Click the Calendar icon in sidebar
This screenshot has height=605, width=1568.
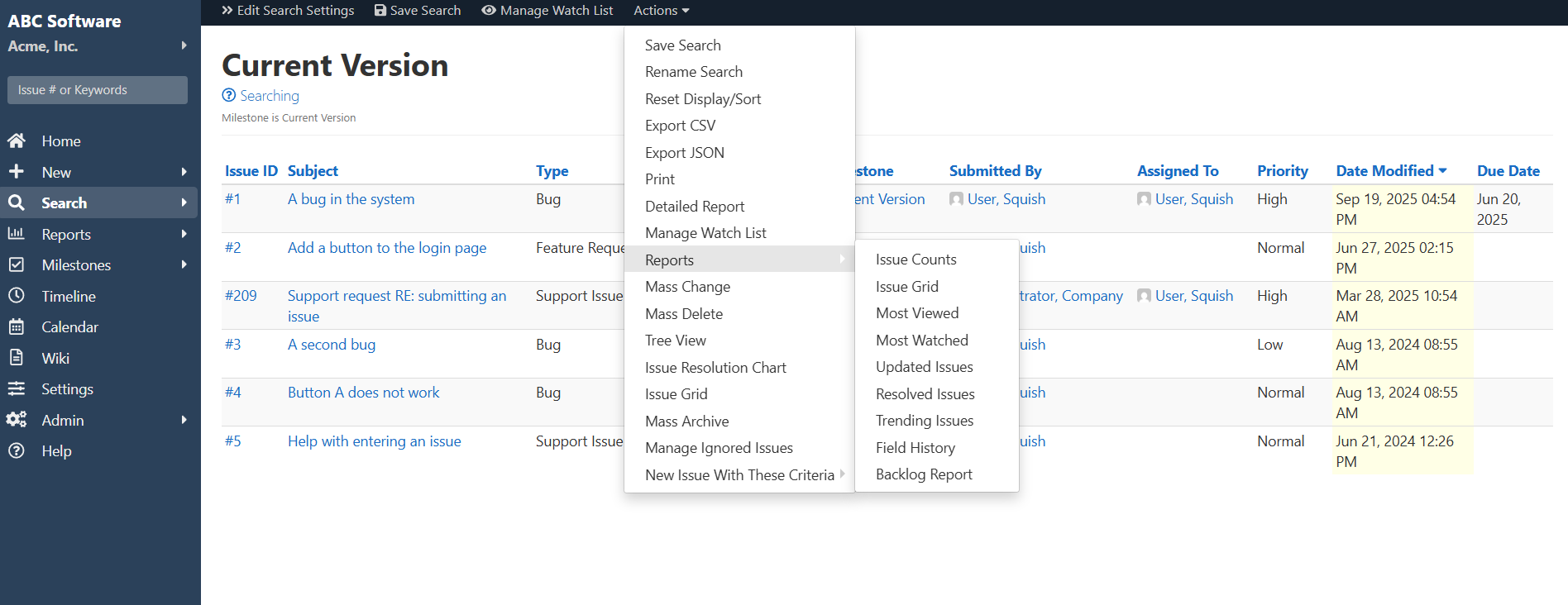click(16, 326)
